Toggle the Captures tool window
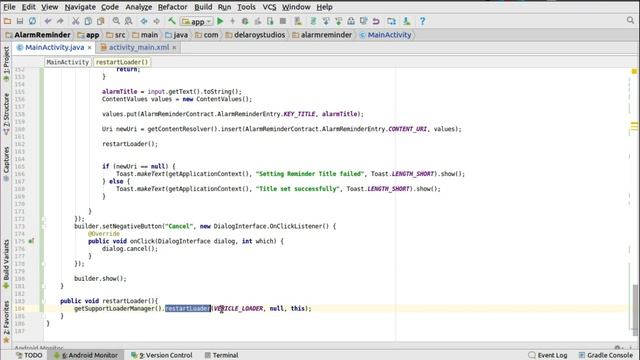 pyautogui.click(x=6, y=164)
